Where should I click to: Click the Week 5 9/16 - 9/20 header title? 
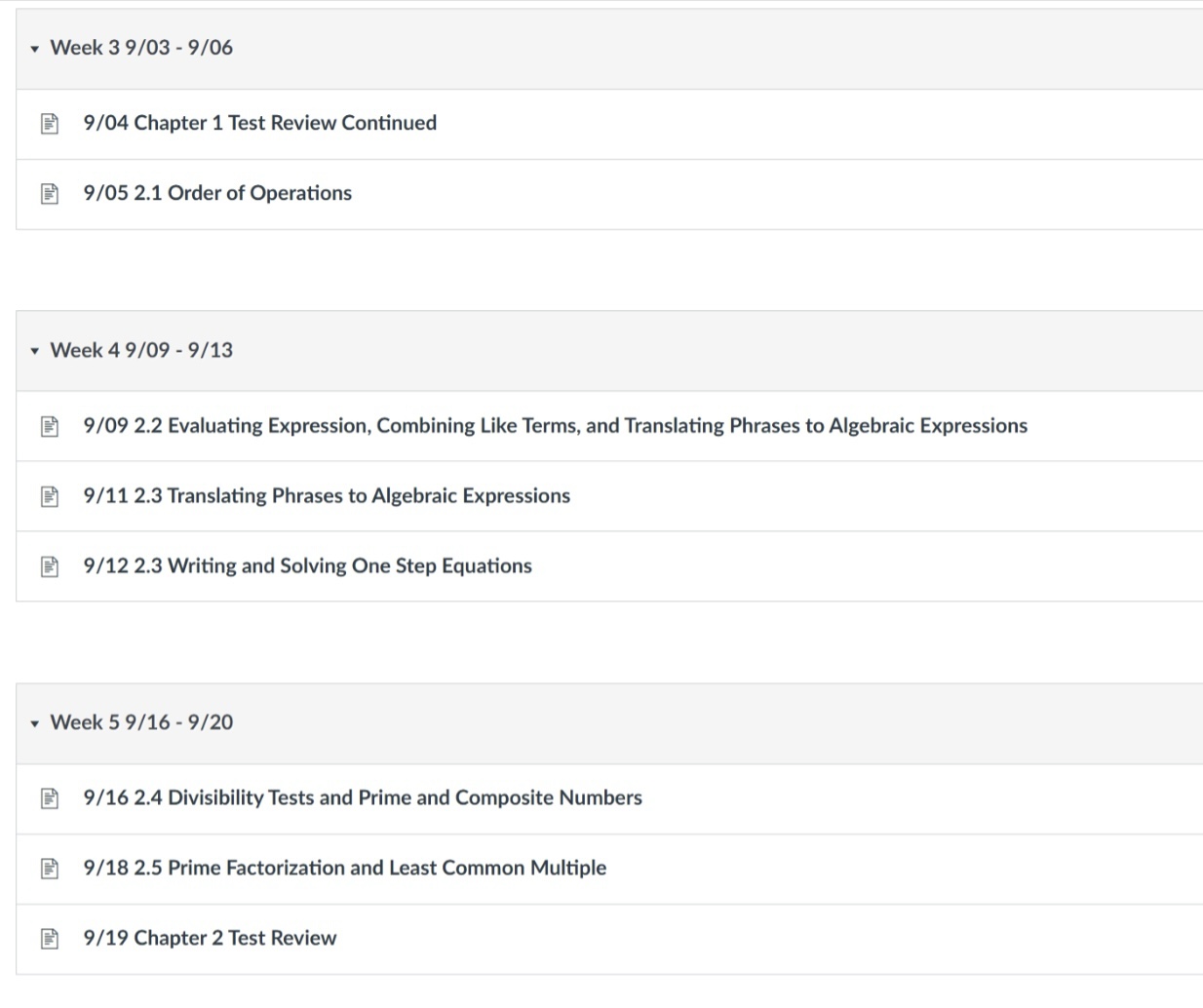point(141,722)
